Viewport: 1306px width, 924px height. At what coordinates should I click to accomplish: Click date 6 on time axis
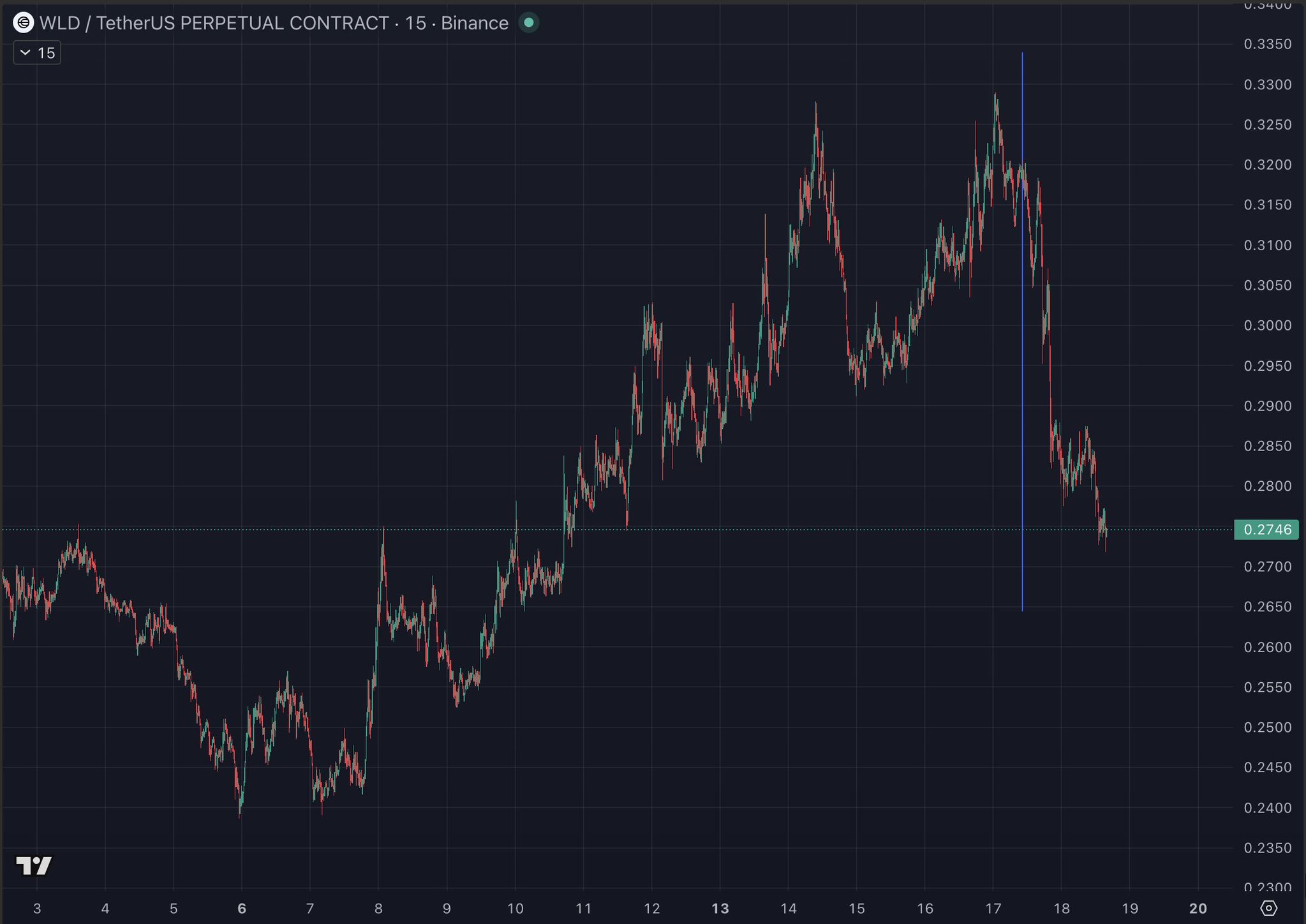241,908
